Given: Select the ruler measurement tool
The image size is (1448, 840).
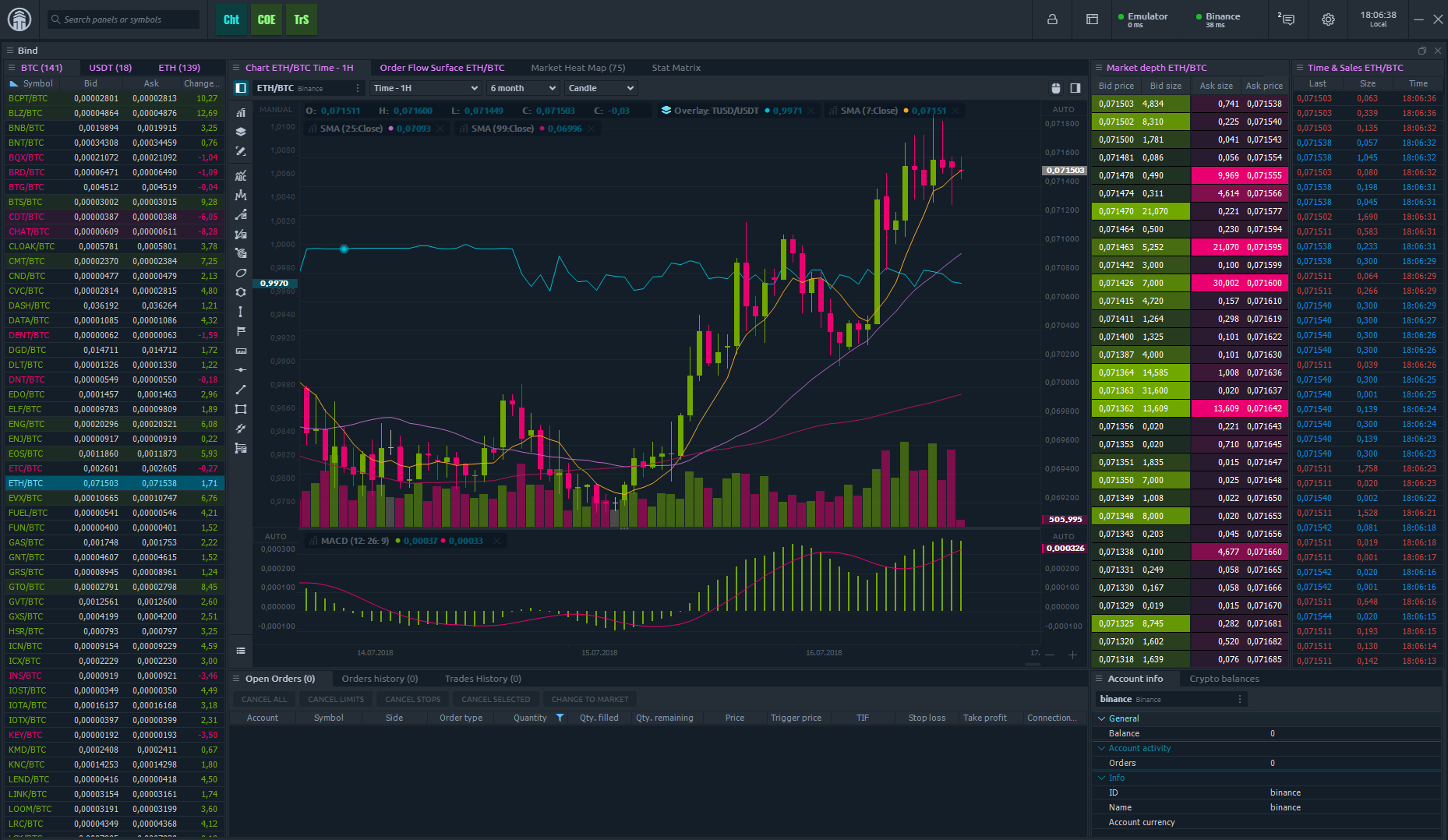Looking at the screenshot, I should coord(241,350).
